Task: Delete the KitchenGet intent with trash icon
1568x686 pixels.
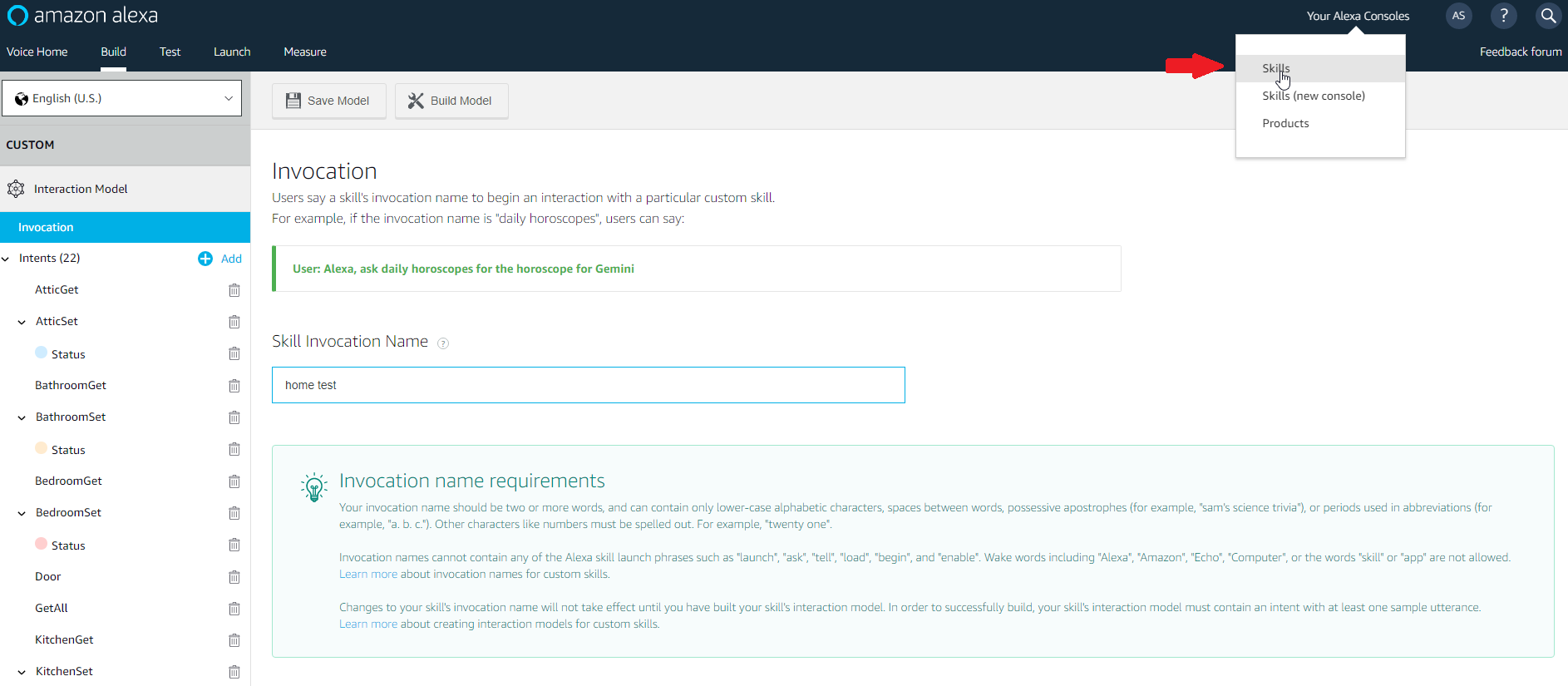Action: pos(234,640)
